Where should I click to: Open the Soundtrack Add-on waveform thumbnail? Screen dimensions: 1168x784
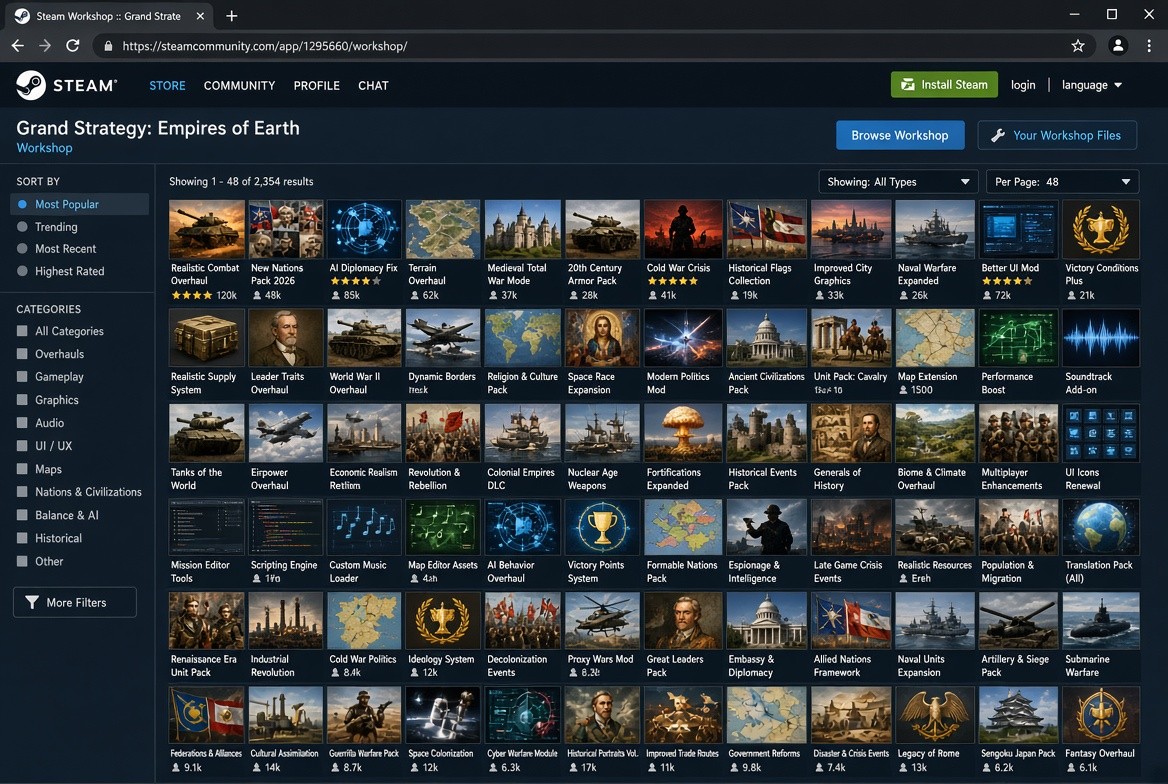pos(1101,338)
